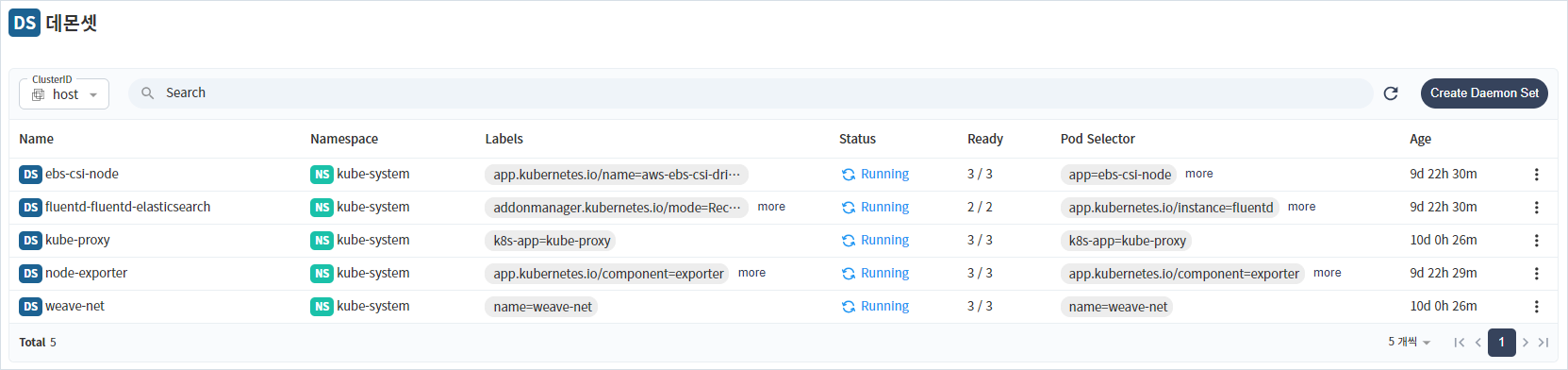Click the app=ebs-csi-node pod selector chip
The image size is (1568, 370).
coord(1119,175)
